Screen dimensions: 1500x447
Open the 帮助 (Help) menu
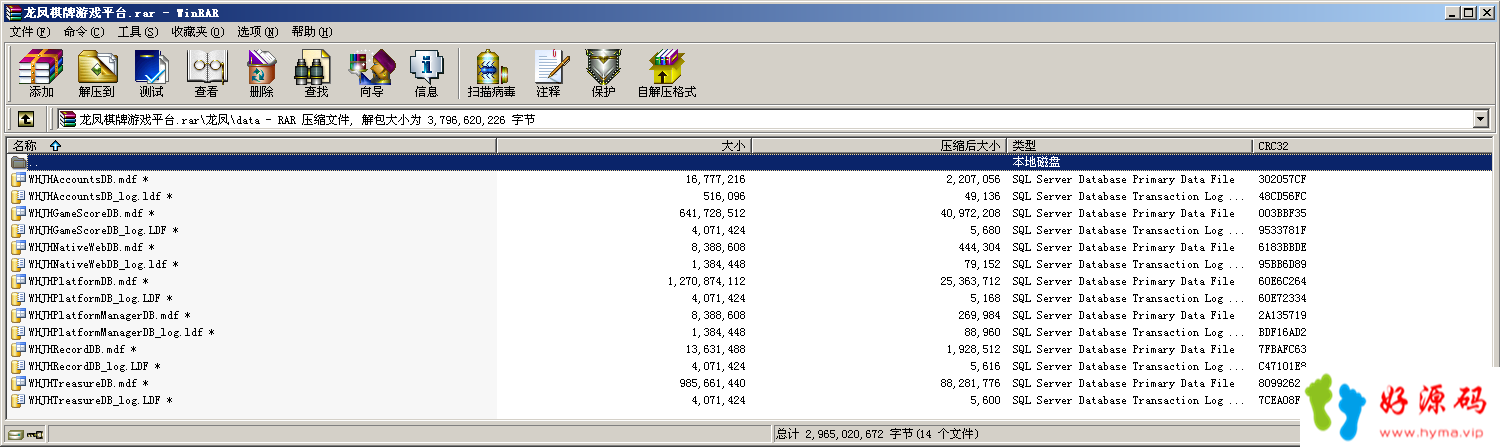(x=312, y=32)
